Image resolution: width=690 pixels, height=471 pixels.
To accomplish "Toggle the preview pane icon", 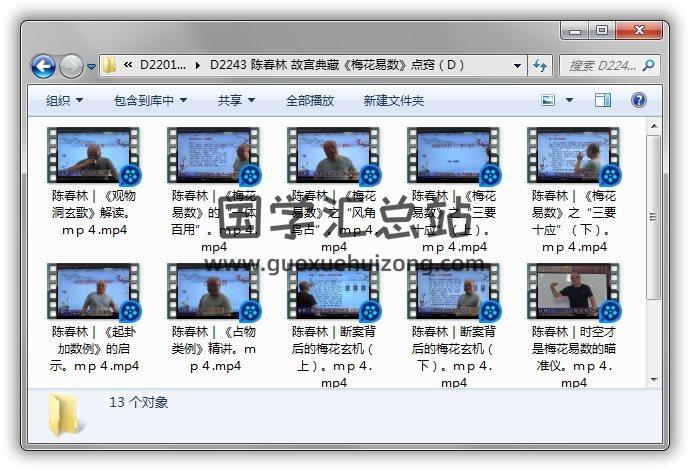I will click(x=602, y=100).
